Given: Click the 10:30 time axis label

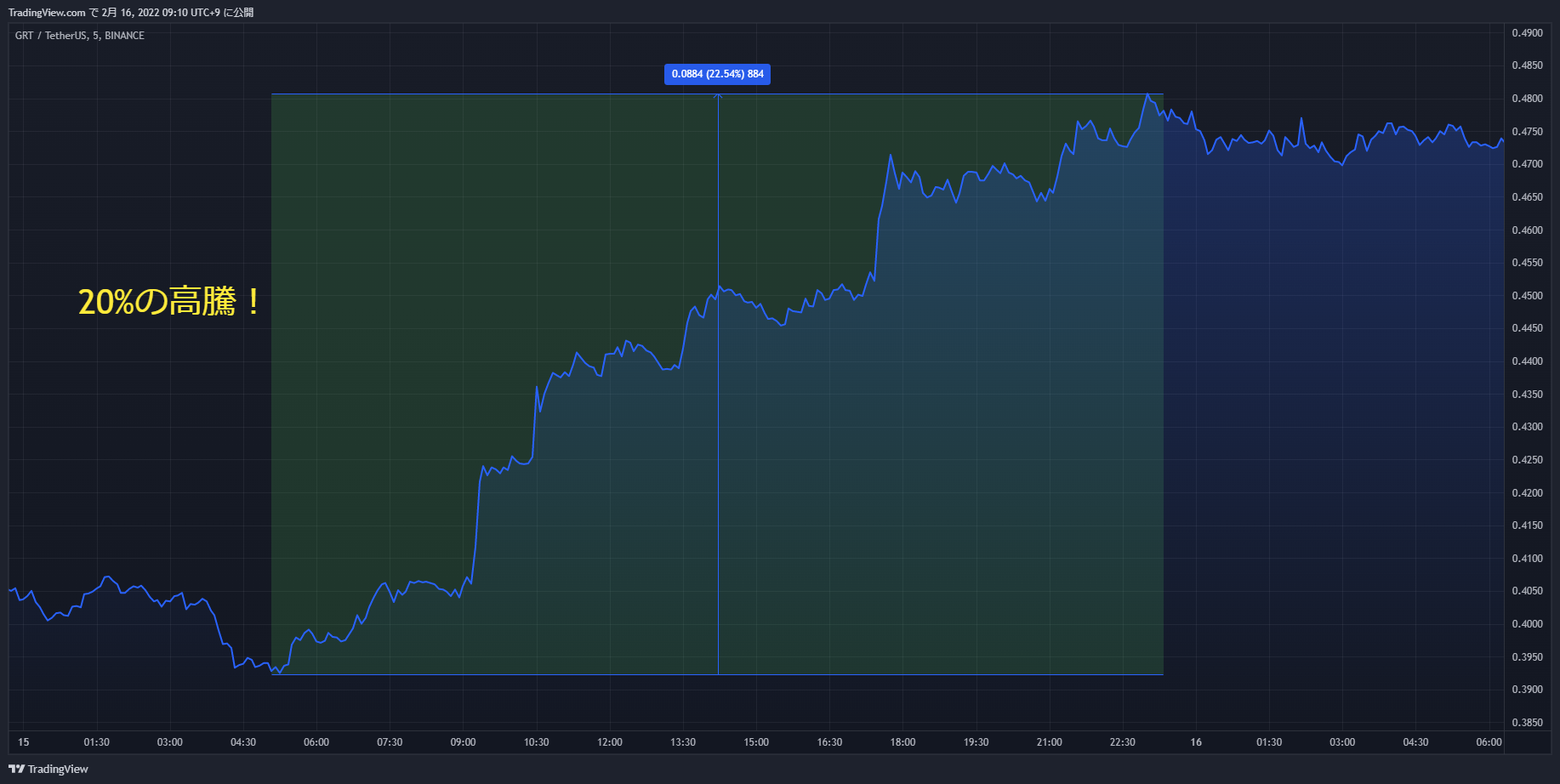Looking at the screenshot, I should (x=536, y=742).
